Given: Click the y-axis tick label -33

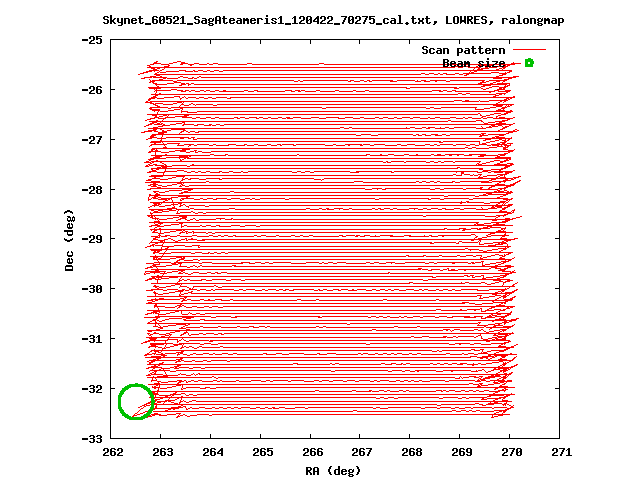Looking at the screenshot, I should (92, 439).
